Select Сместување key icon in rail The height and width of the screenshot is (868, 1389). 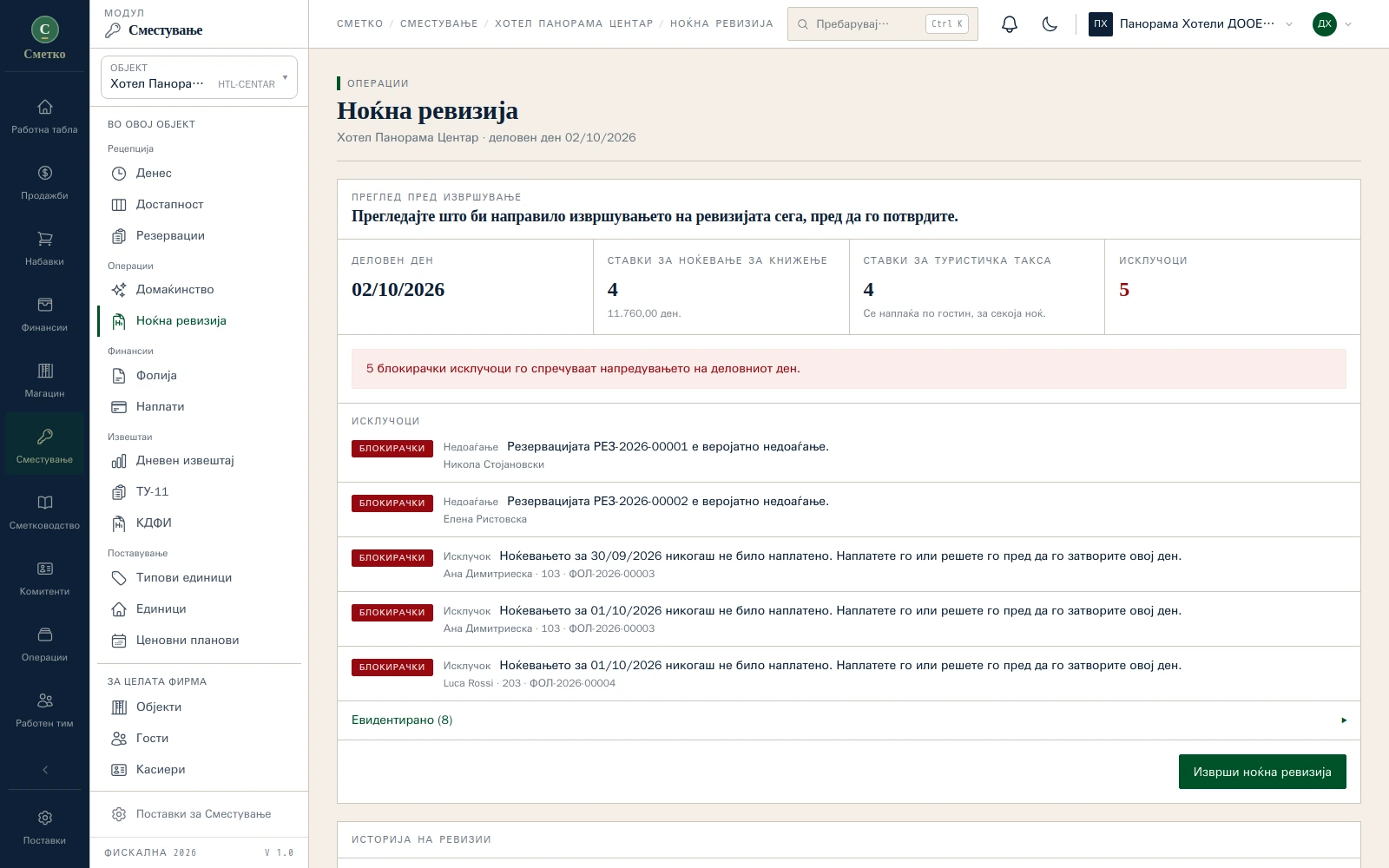(44, 437)
